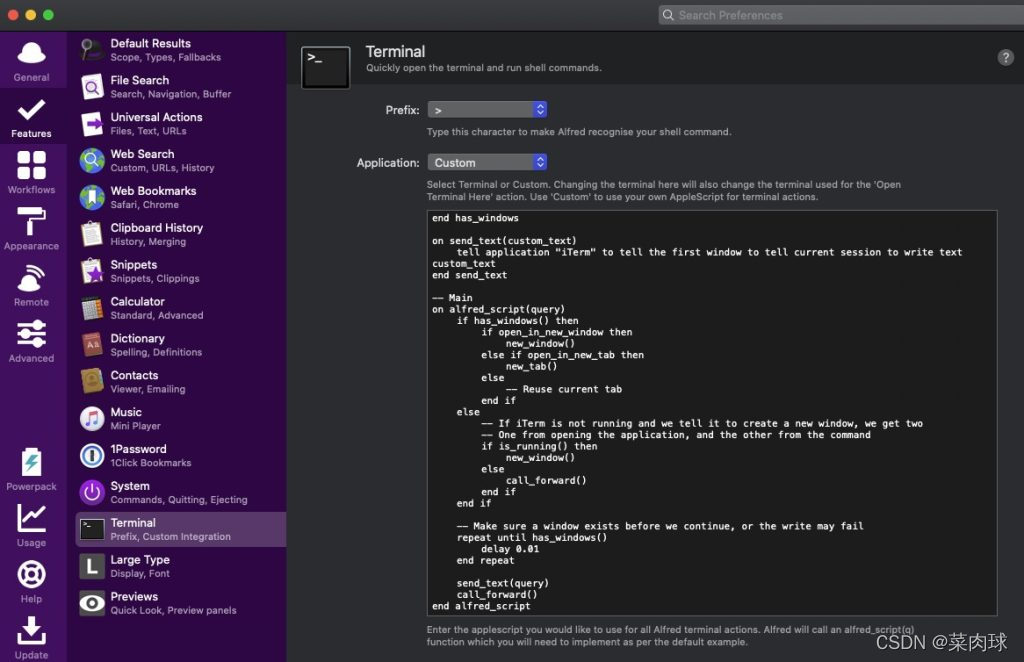Viewport: 1024px width, 662px height.
Task: Select the Large Type L icon
Action: coord(92,566)
